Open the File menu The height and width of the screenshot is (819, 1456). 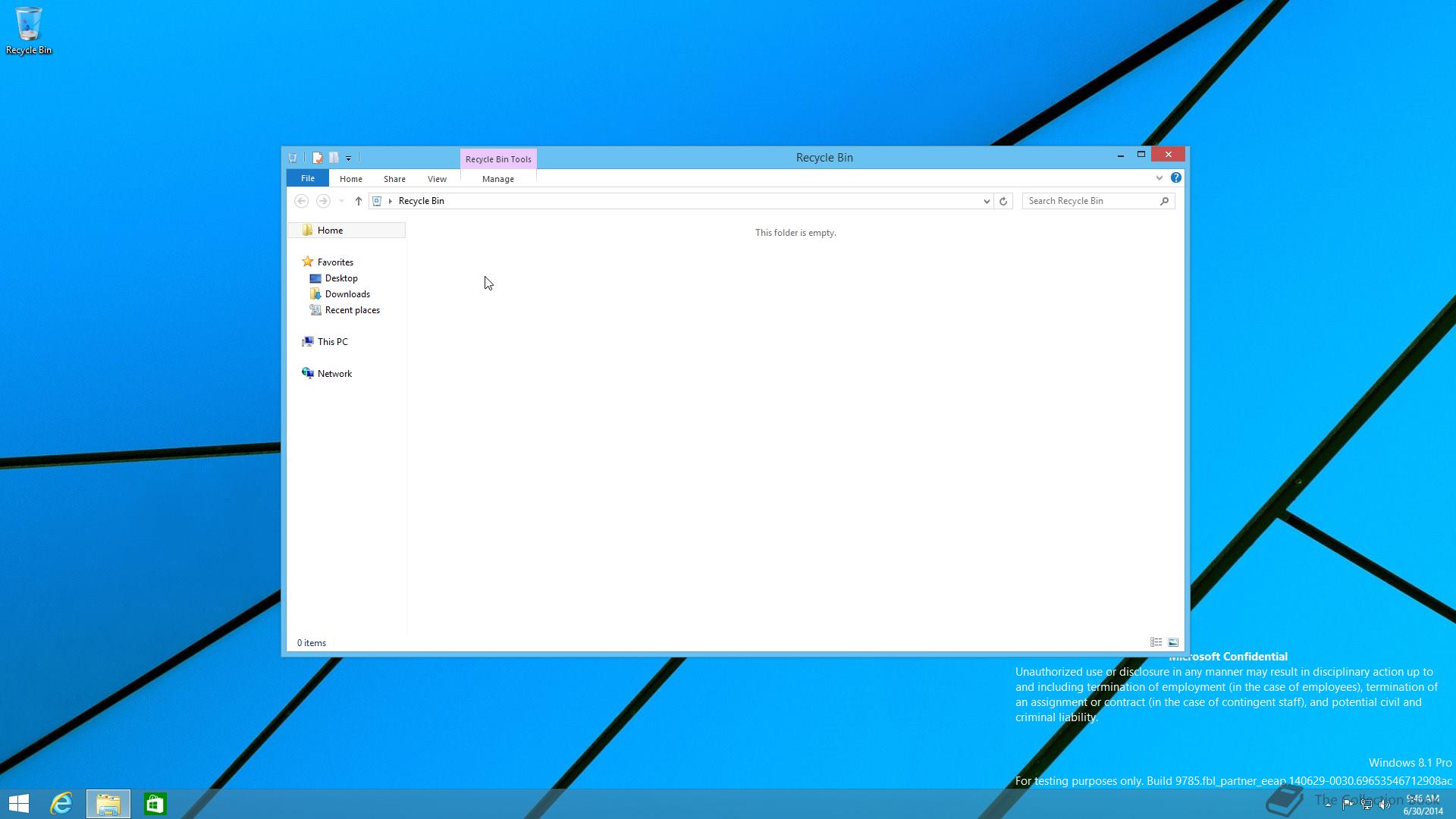(x=307, y=178)
